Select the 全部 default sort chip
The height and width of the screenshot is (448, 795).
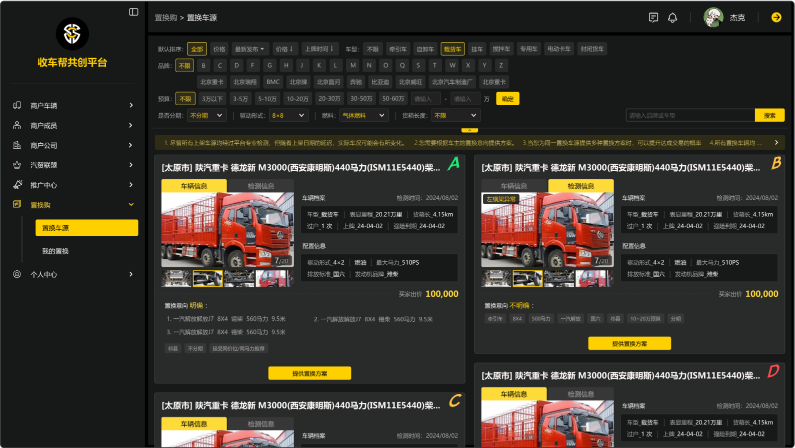pyautogui.click(x=197, y=49)
